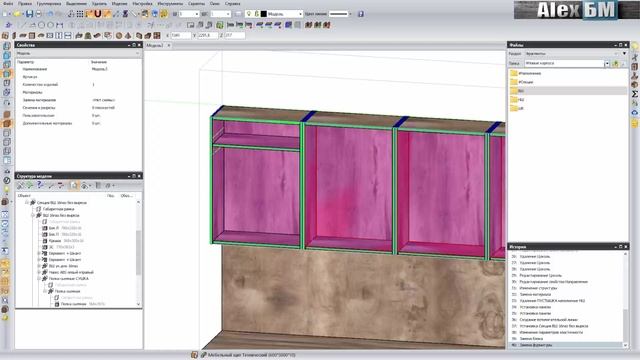The width and height of the screenshot is (640, 360).
Task: Click the material icon in the status bar
Action: [194, 355]
